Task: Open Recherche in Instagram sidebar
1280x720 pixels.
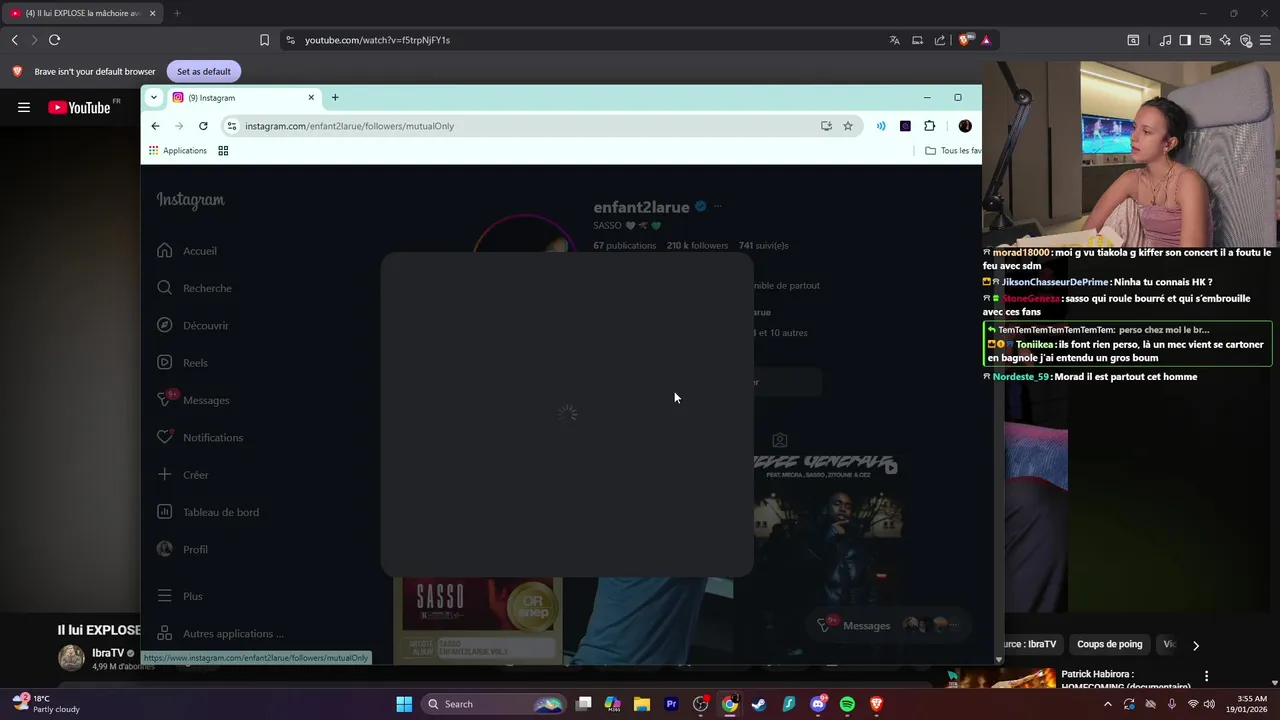Action: pyautogui.click(x=194, y=288)
